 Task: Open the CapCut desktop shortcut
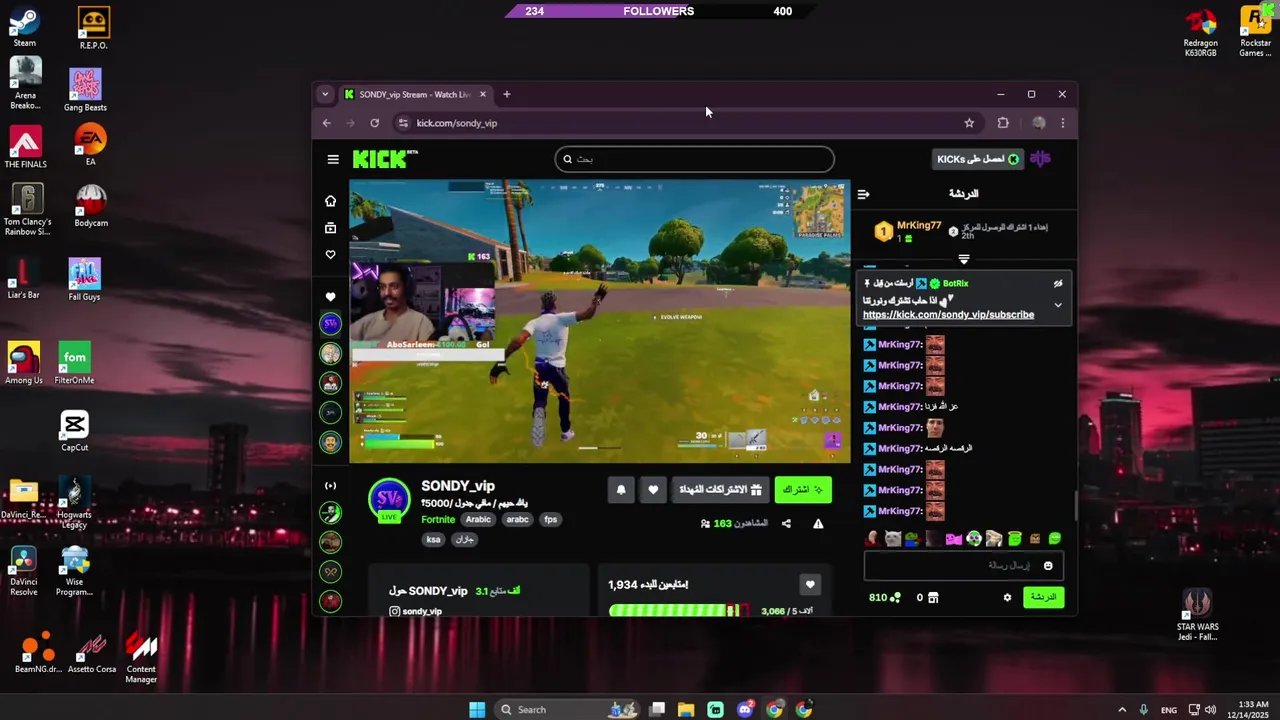pyautogui.click(x=74, y=432)
